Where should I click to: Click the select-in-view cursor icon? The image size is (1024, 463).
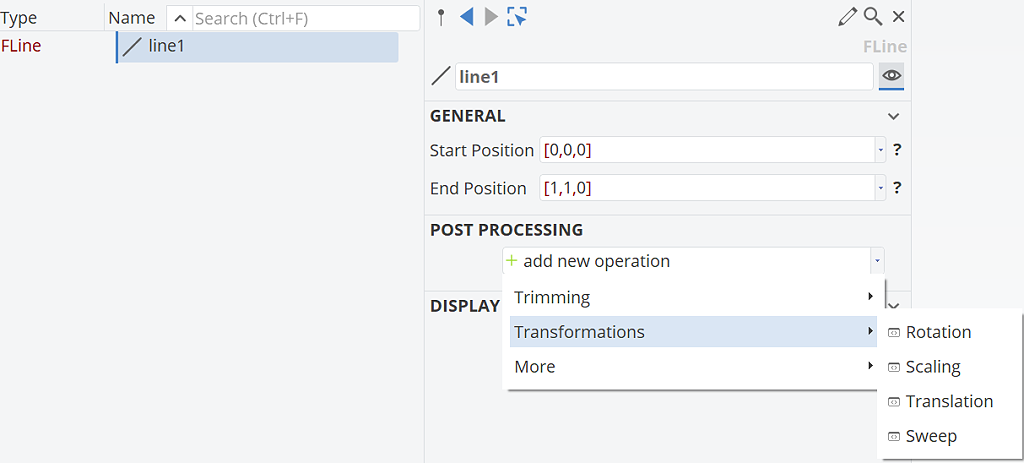click(x=516, y=16)
